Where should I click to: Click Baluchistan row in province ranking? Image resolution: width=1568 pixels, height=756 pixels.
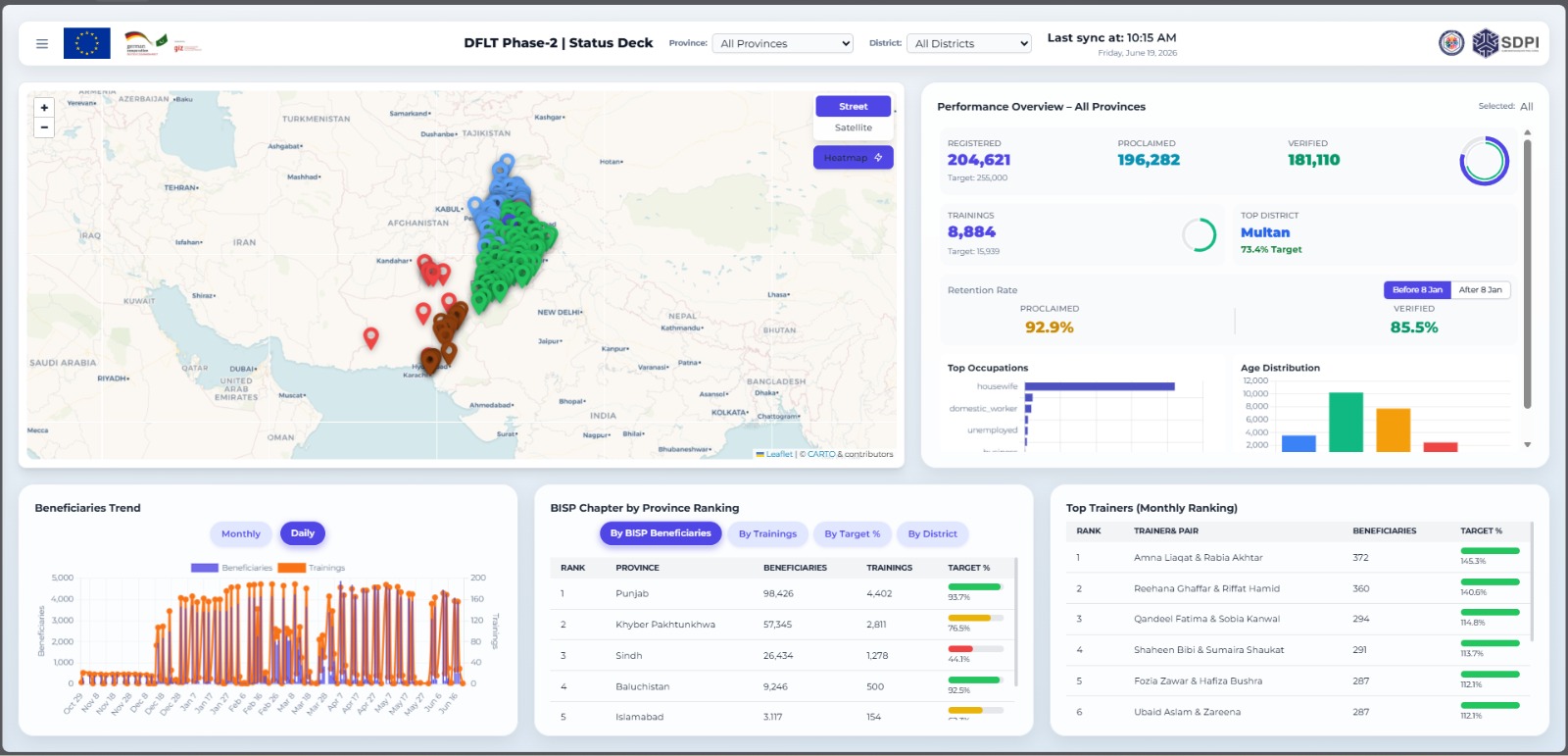781,686
